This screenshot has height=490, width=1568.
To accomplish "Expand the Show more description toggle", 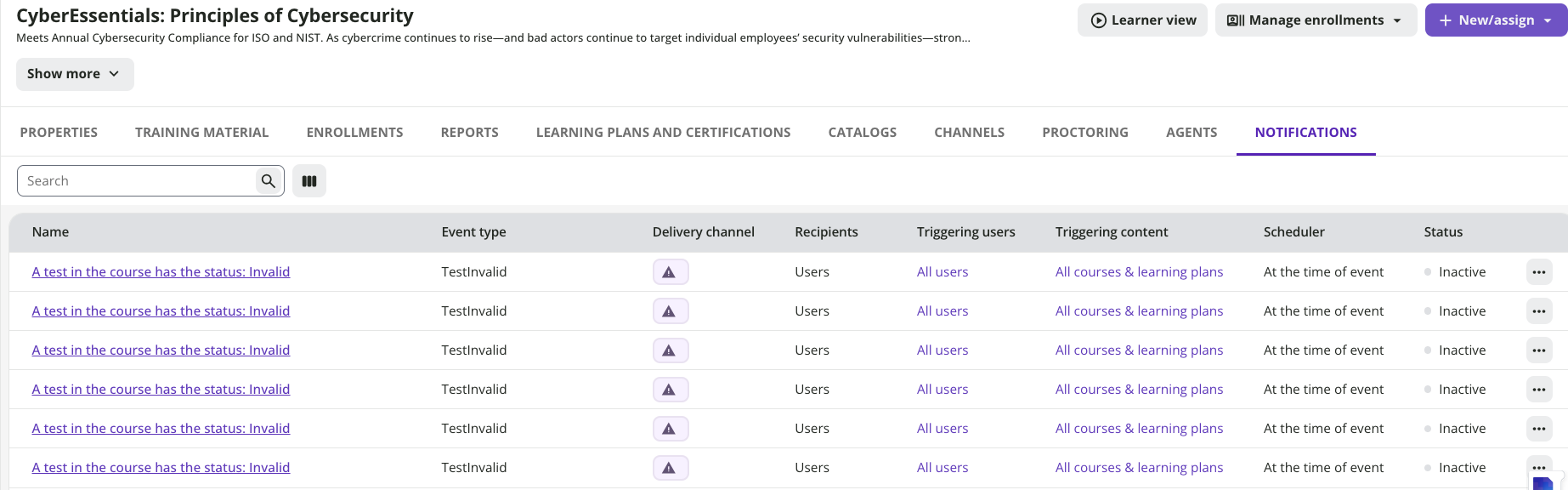I will [x=75, y=74].
